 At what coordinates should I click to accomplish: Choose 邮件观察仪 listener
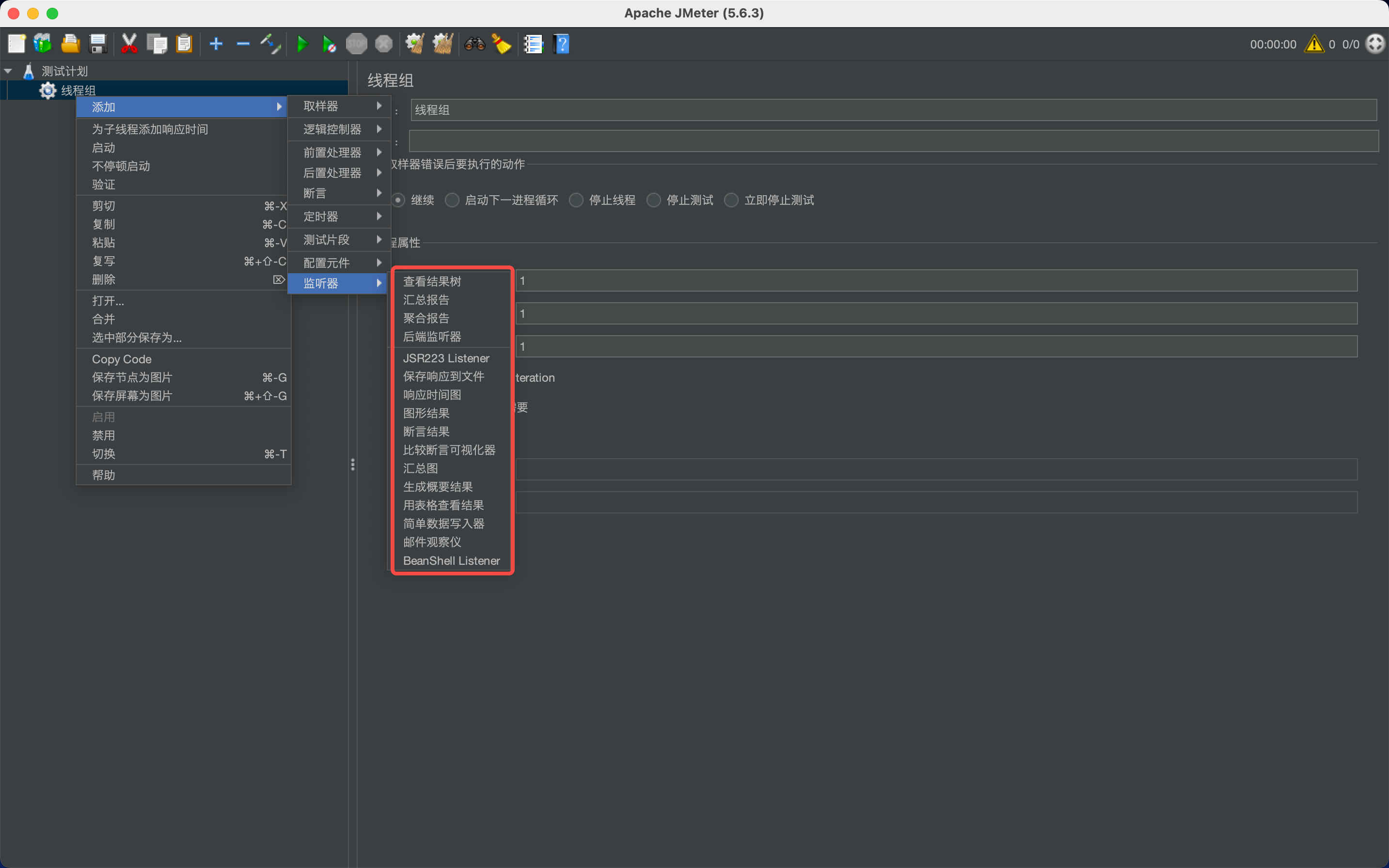point(453,542)
